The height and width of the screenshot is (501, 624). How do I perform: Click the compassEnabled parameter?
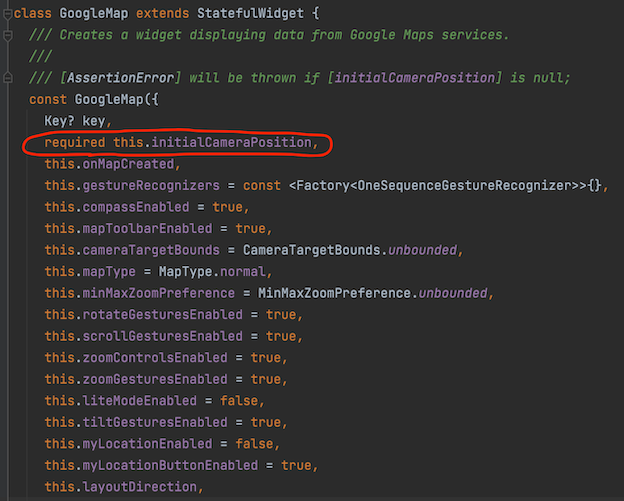147,207
